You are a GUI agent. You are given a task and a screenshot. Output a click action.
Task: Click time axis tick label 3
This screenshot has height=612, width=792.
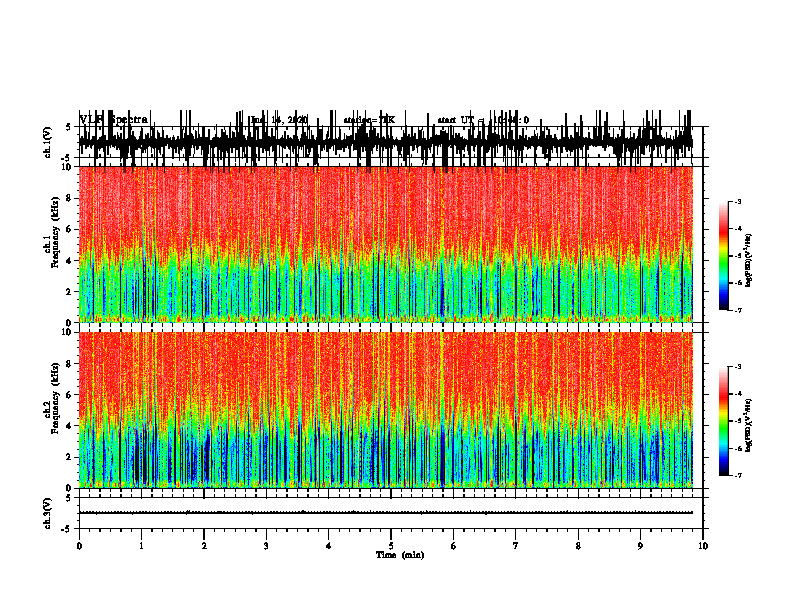click(x=266, y=546)
